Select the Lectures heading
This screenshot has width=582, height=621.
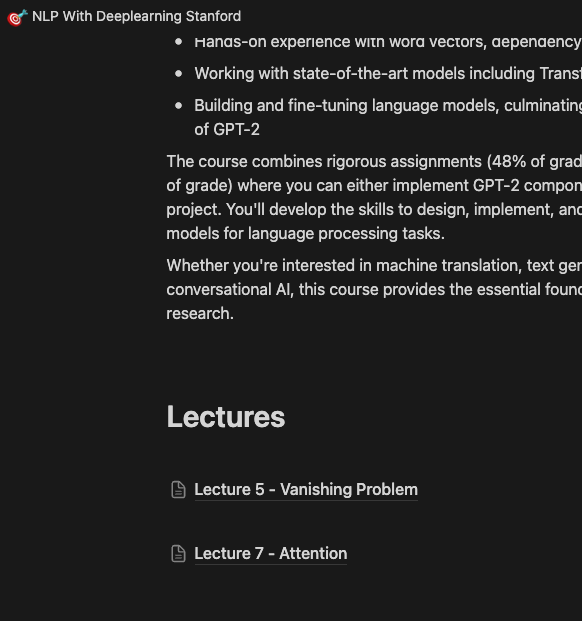click(x=226, y=417)
